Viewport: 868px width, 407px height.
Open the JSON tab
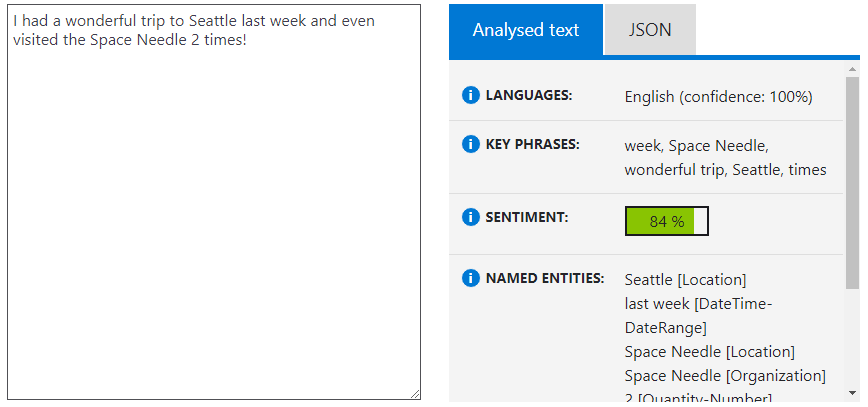pyautogui.click(x=650, y=30)
